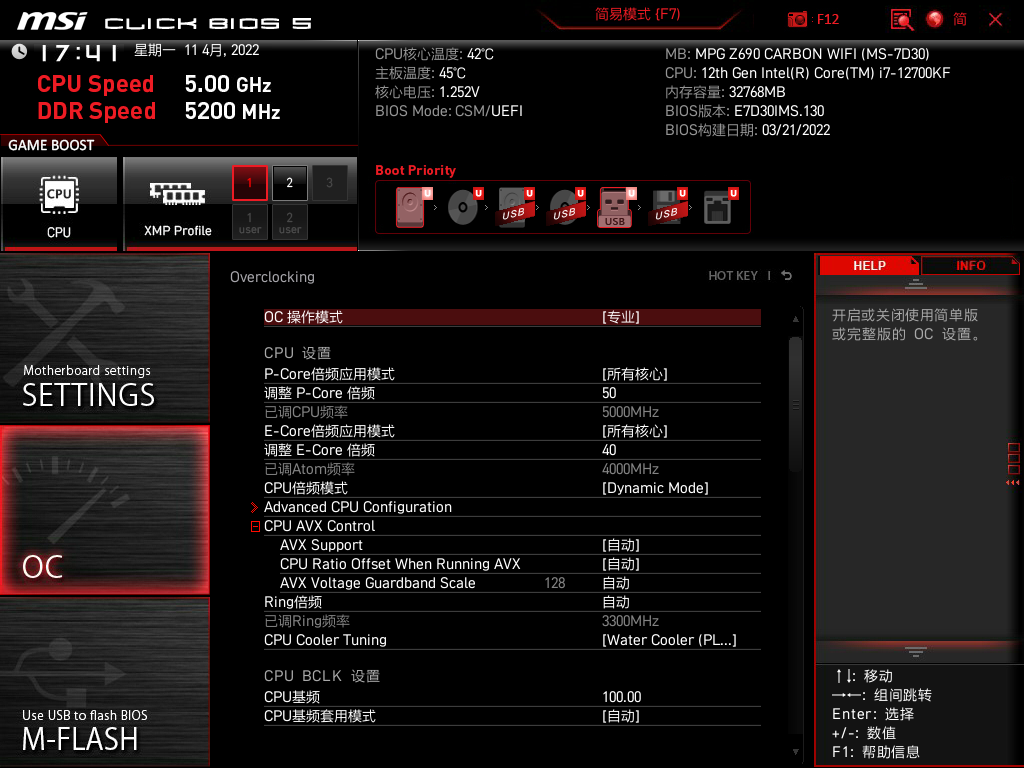Open the HELP tab
The height and width of the screenshot is (768, 1024).
point(869,266)
